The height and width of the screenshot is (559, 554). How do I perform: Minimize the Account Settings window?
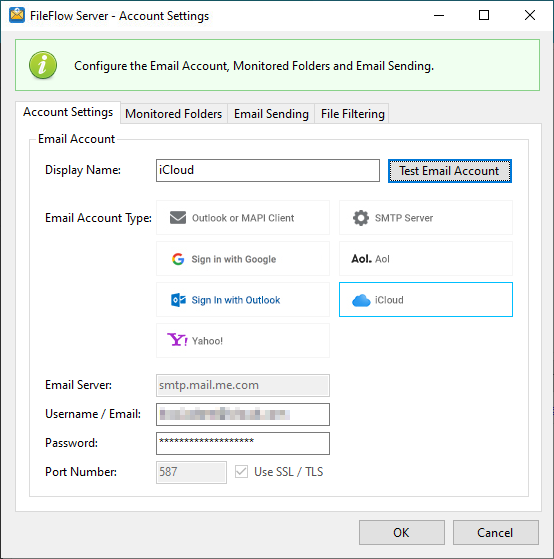click(x=439, y=15)
